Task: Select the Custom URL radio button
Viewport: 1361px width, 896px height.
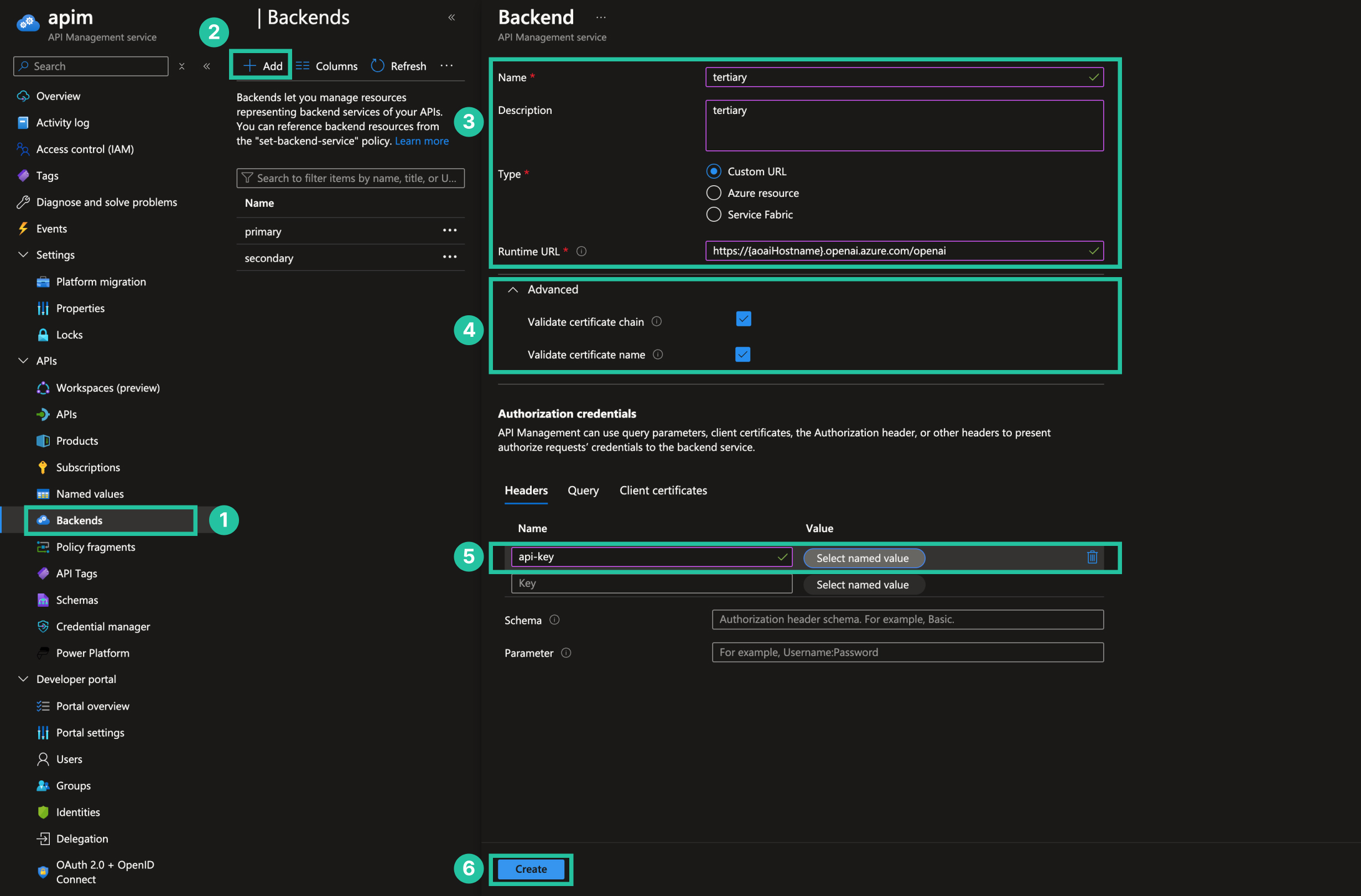Action: (713, 171)
